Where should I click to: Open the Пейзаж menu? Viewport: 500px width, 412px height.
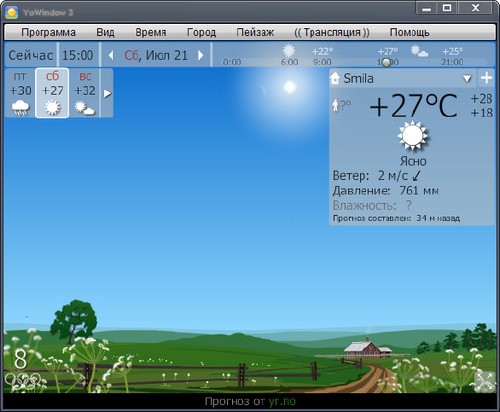tap(255, 32)
